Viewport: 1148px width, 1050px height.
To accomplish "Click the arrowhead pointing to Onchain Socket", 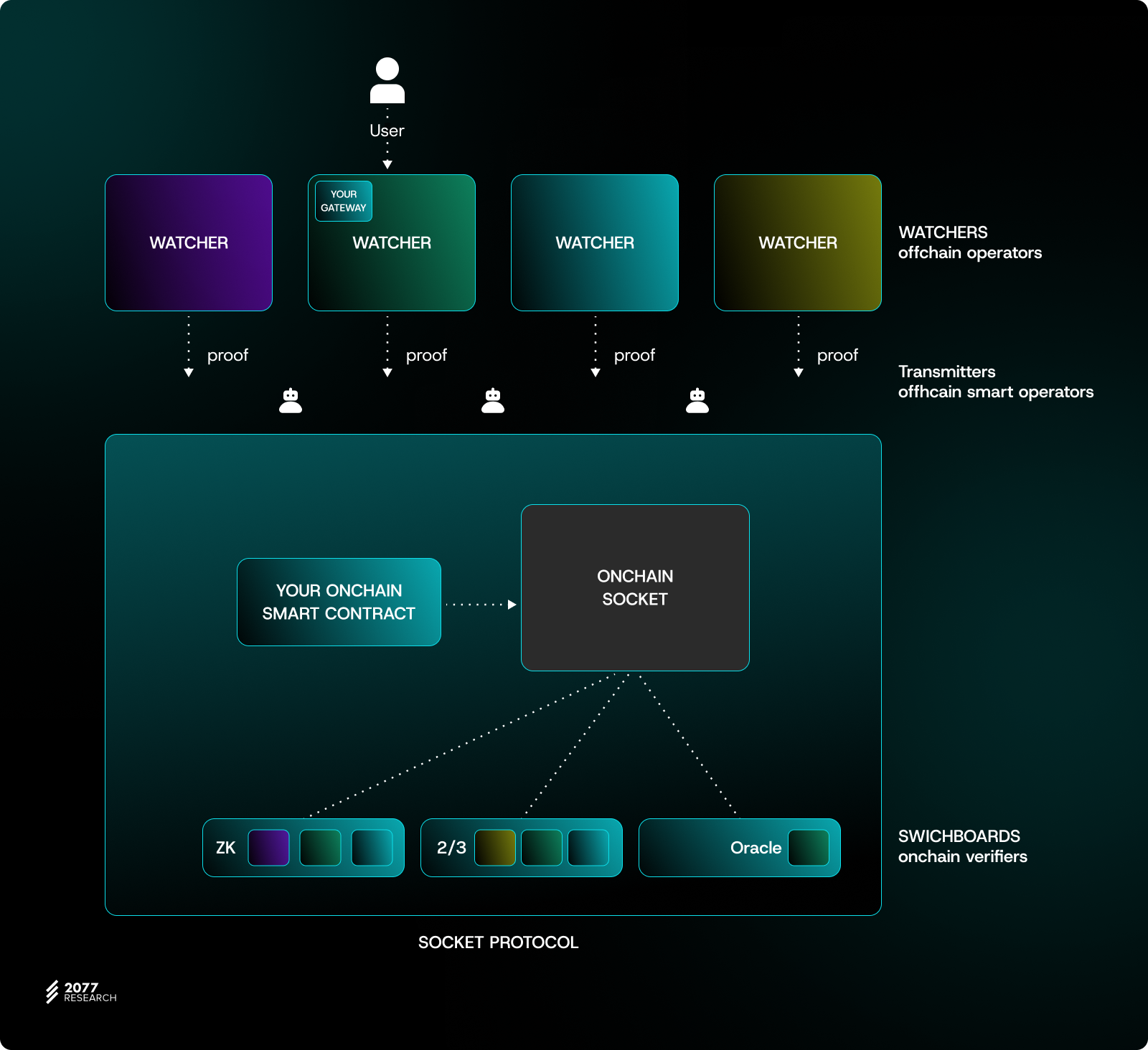I will (512, 605).
